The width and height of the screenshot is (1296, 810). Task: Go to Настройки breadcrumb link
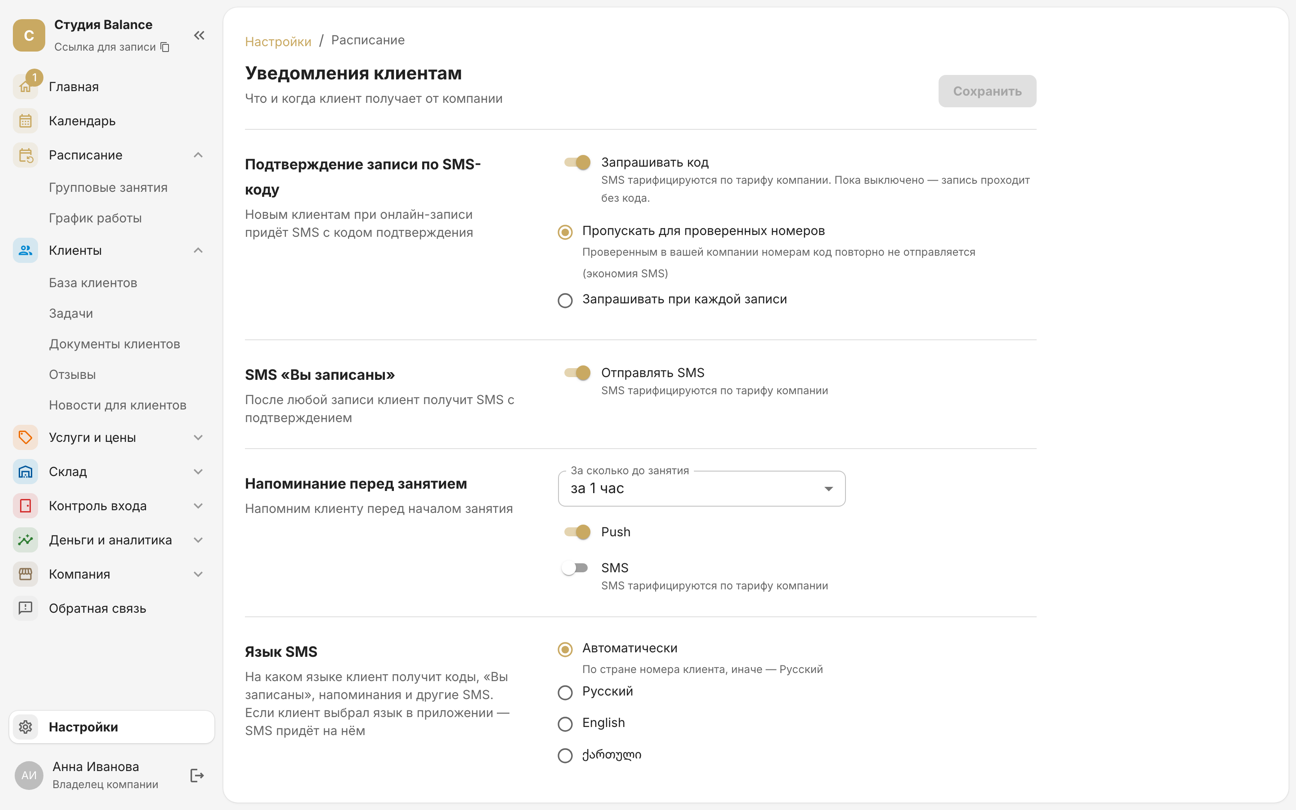point(278,41)
